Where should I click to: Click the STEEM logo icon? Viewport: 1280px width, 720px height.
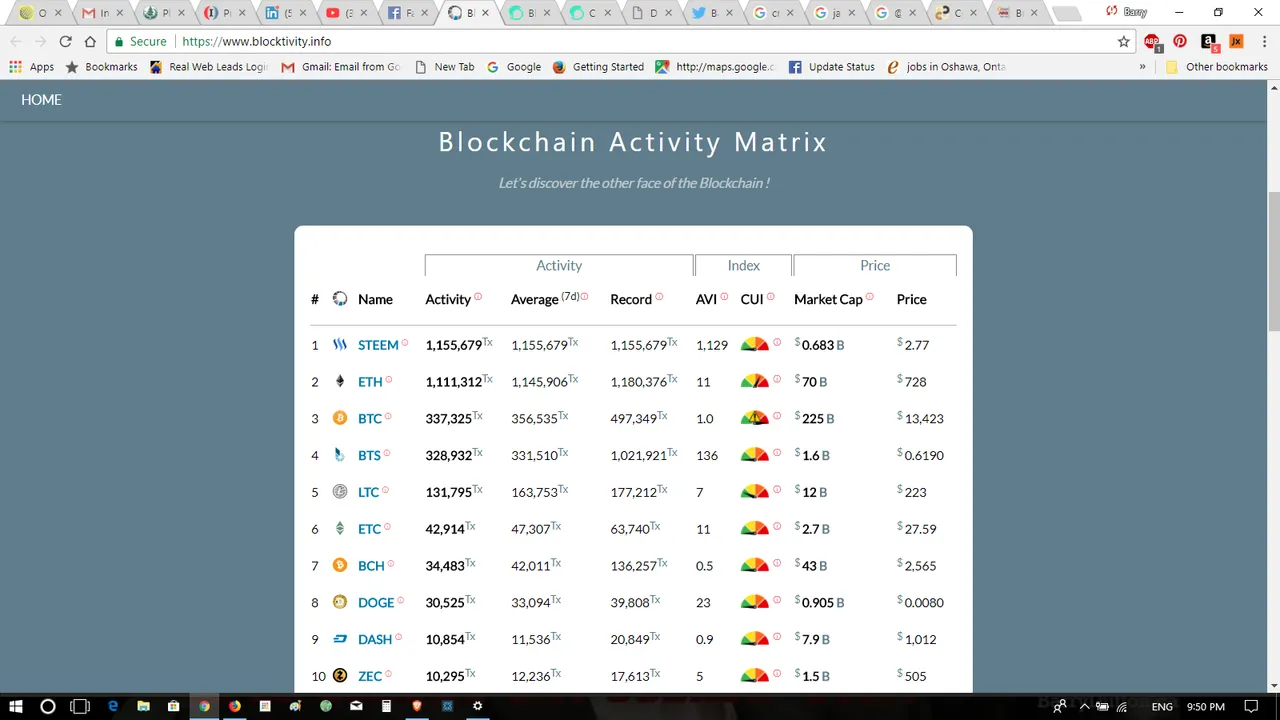[340, 344]
